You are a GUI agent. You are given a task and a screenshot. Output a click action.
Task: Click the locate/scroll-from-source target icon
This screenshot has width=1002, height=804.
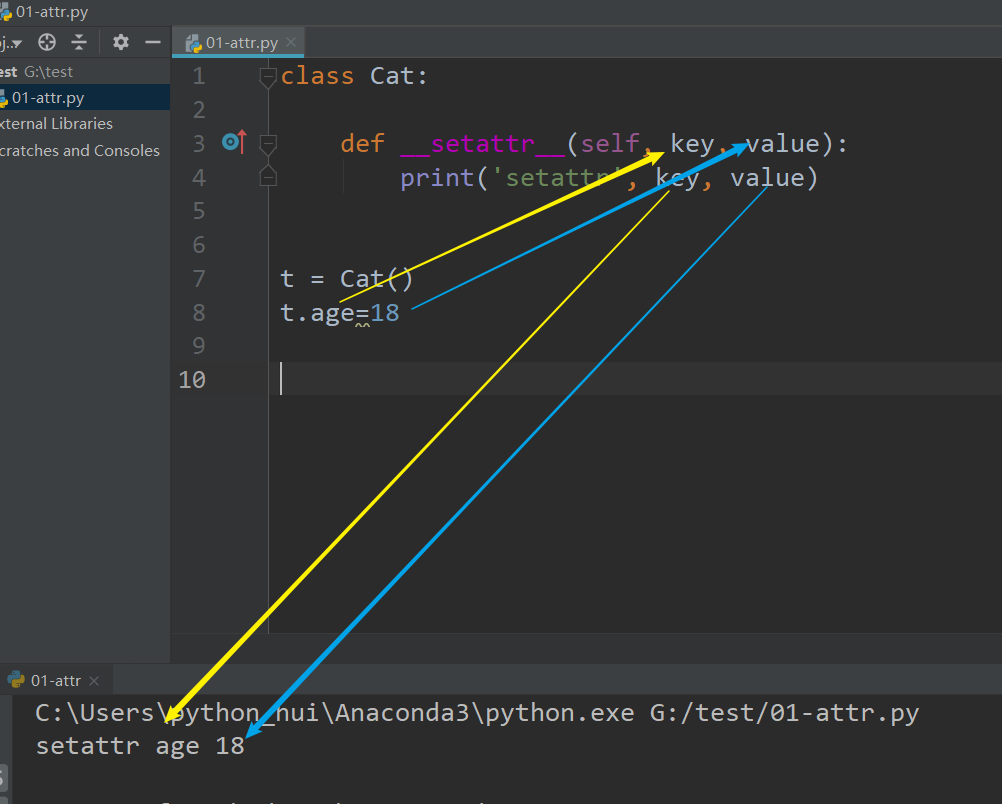point(47,43)
